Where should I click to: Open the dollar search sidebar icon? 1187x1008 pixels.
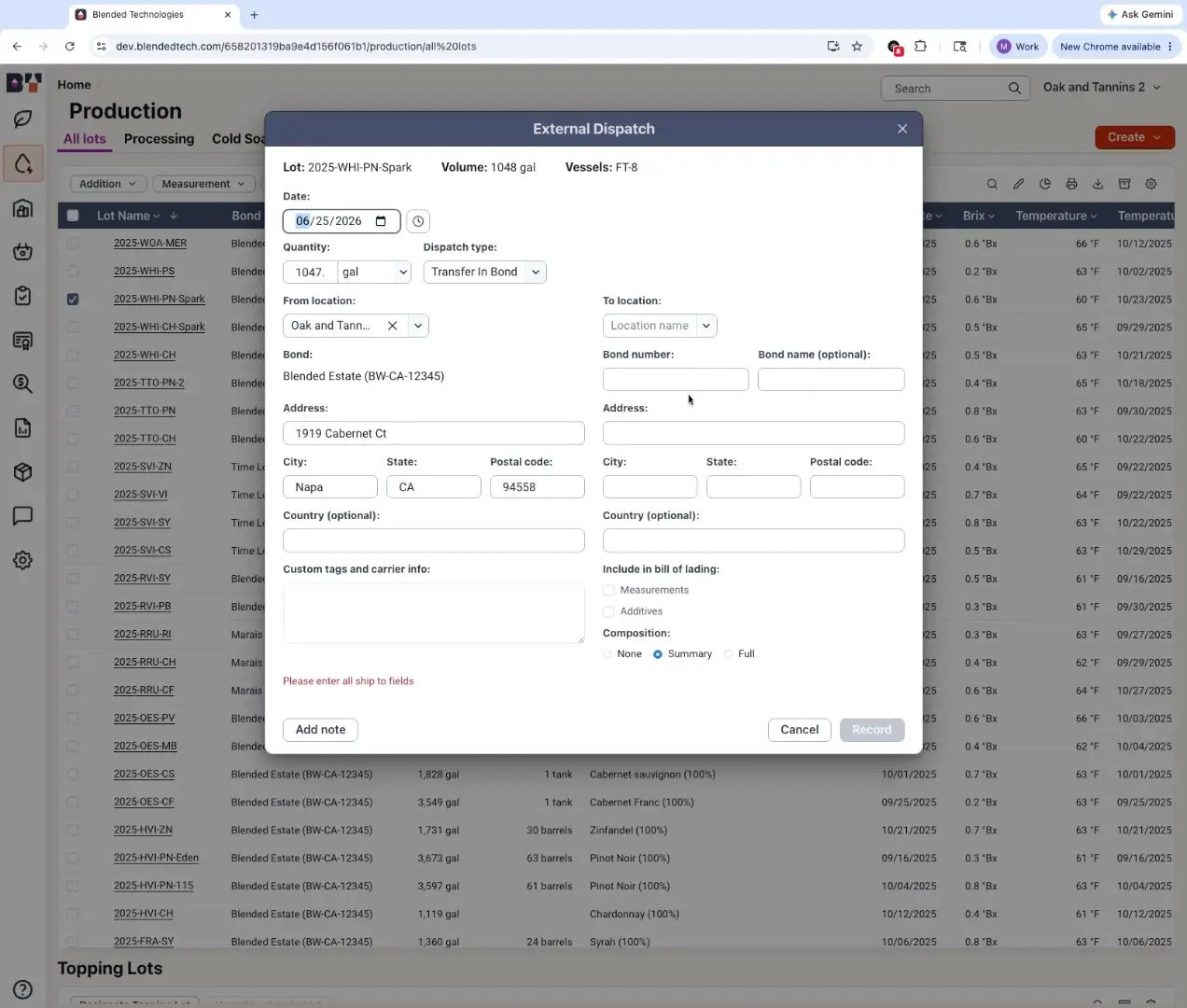[x=23, y=384]
